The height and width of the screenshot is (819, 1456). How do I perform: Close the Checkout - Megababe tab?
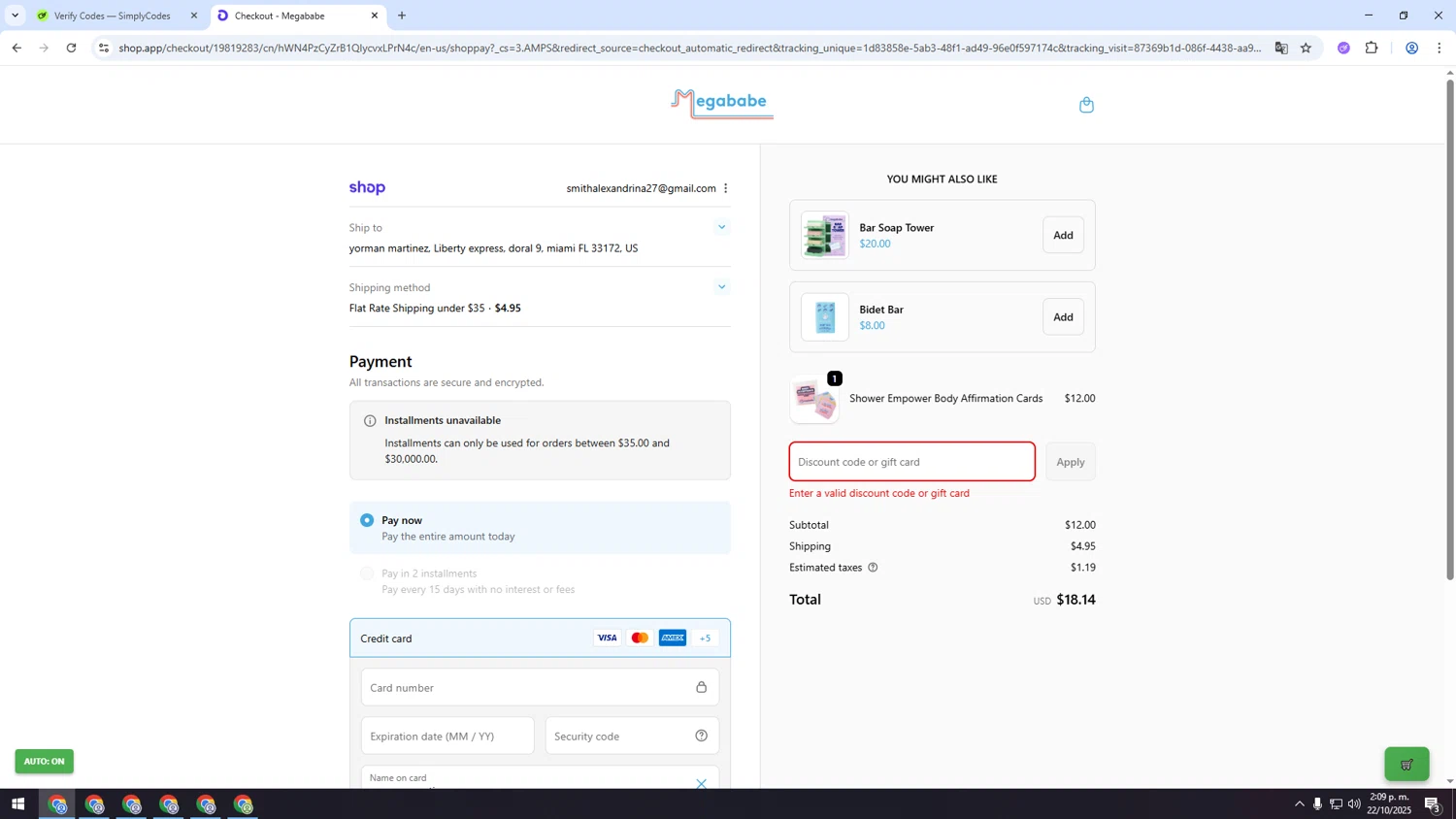(375, 16)
